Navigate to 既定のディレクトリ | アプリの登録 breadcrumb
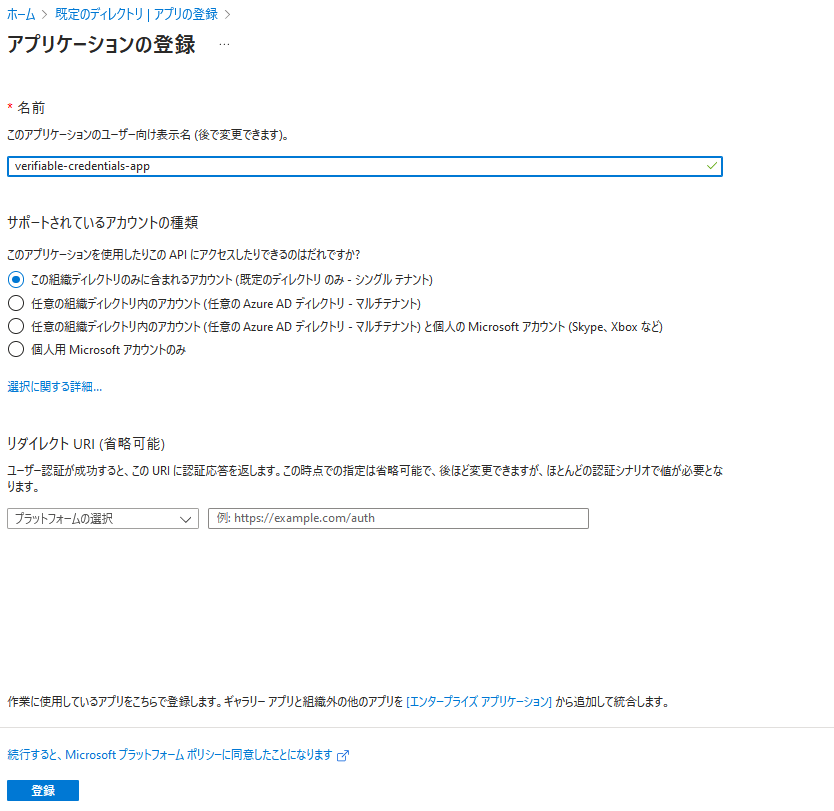834x811 pixels. 136,15
